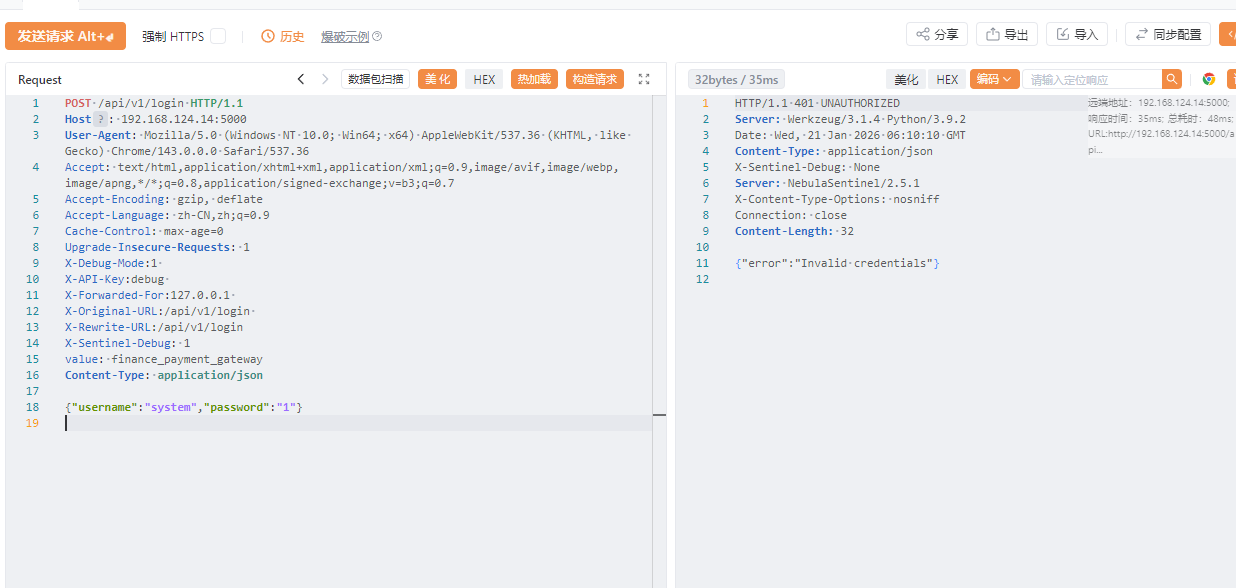Toggle HEX view in response panel
1236x588 pixels.
(x=947, y=79)
